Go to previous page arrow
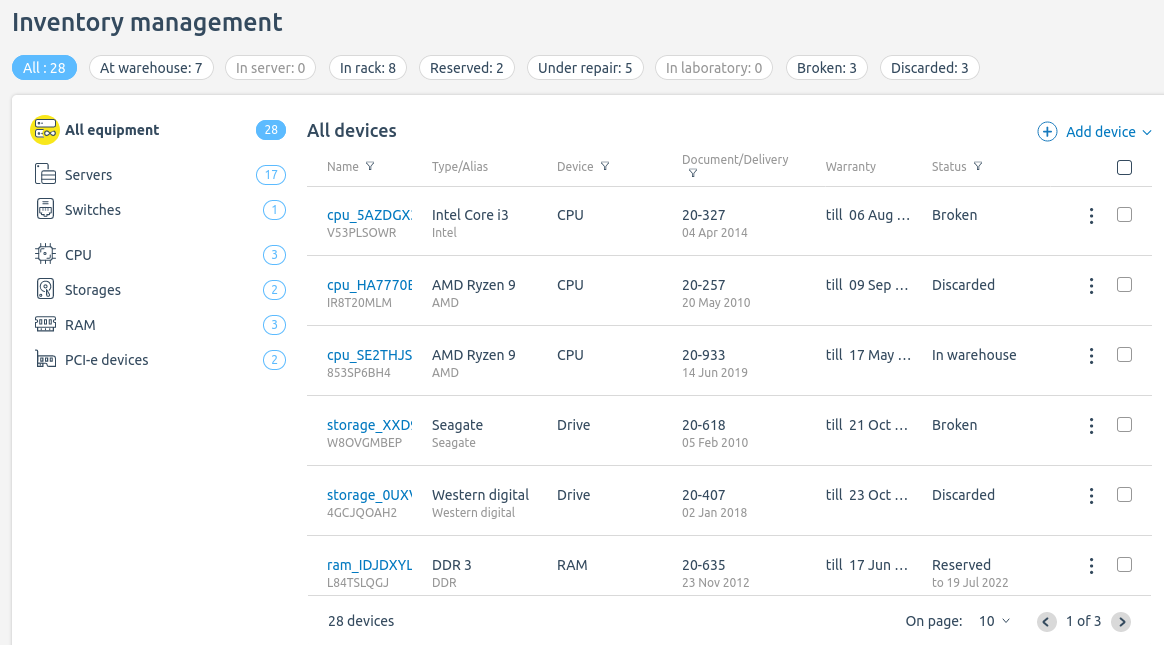The height and width of the screenshot is (645, 1164). tap(1047, 622)
